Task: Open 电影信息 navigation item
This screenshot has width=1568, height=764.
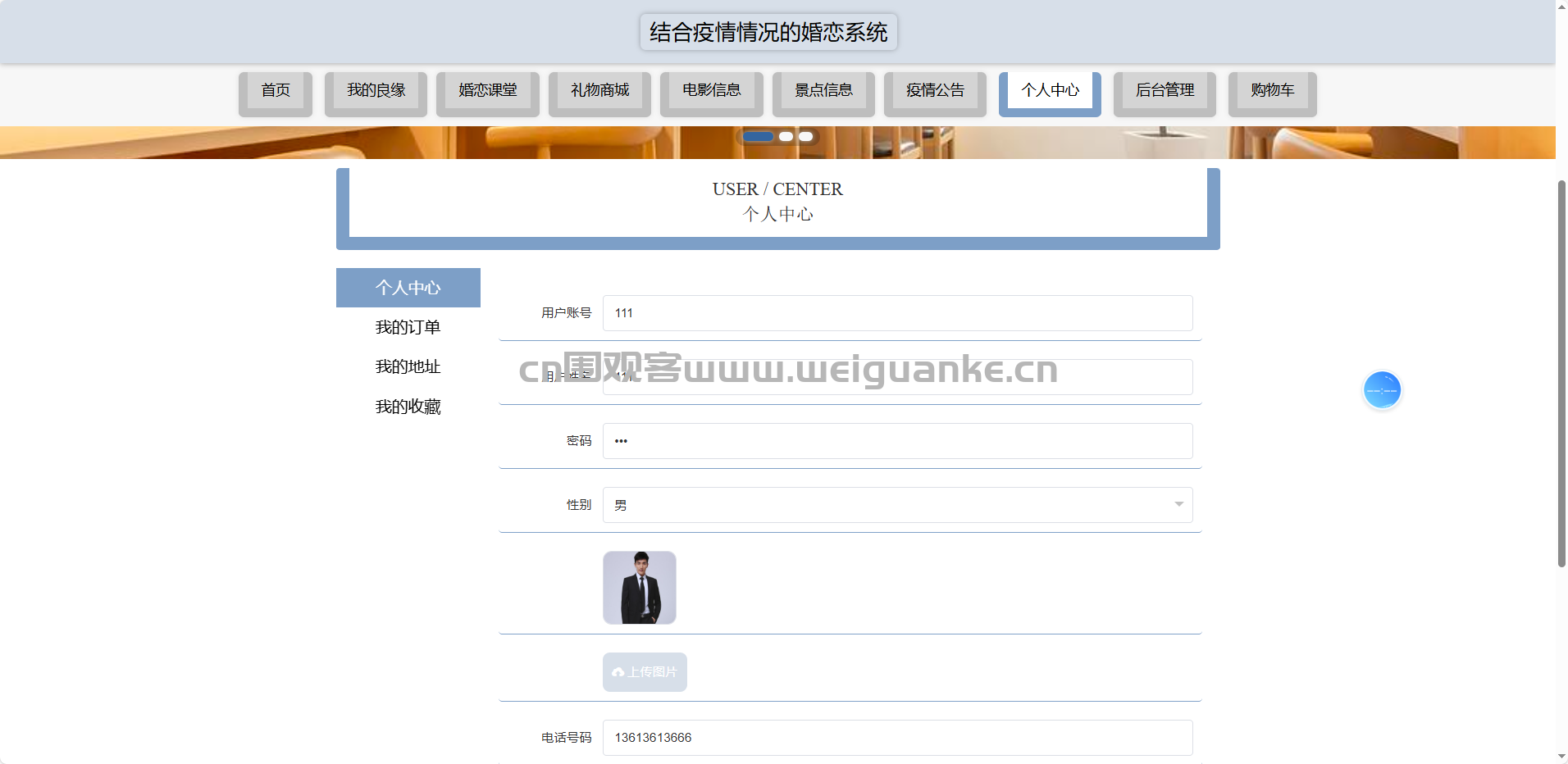Action: coord(711,91)
